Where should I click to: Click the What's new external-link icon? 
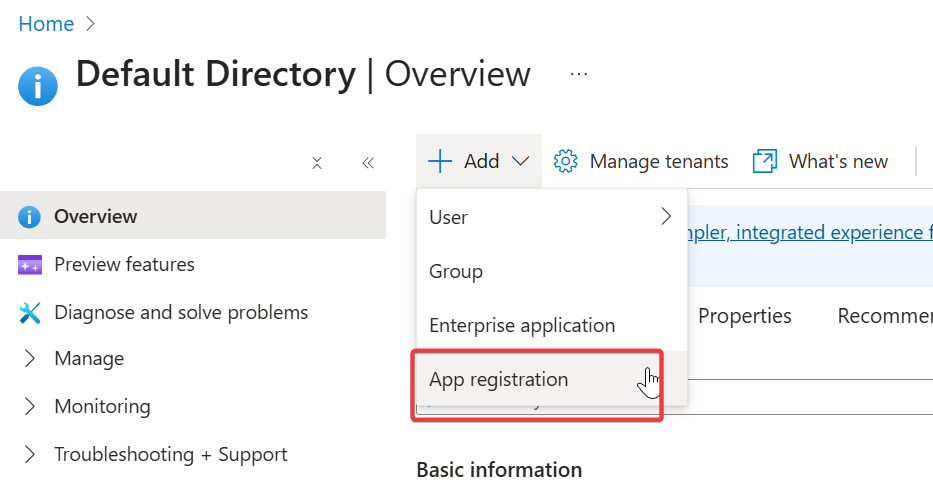(x=765, y=161)
